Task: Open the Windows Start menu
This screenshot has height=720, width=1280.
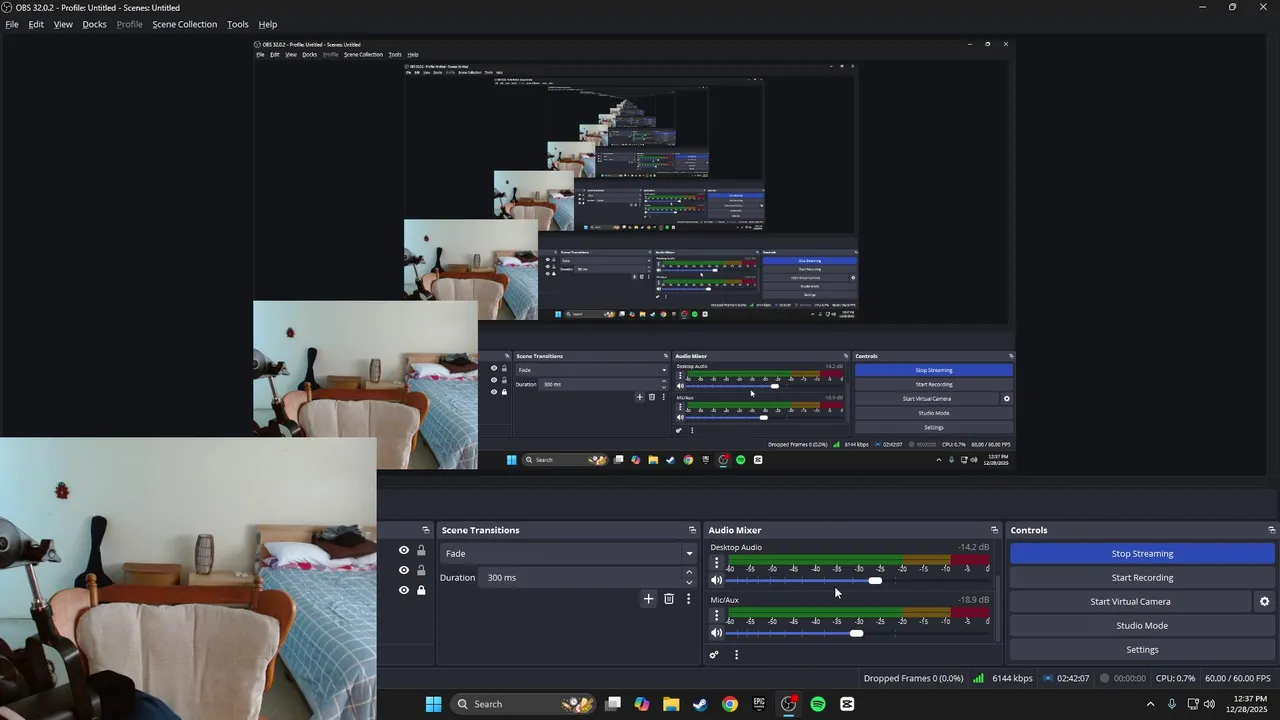Action: (x=433, y=704)
